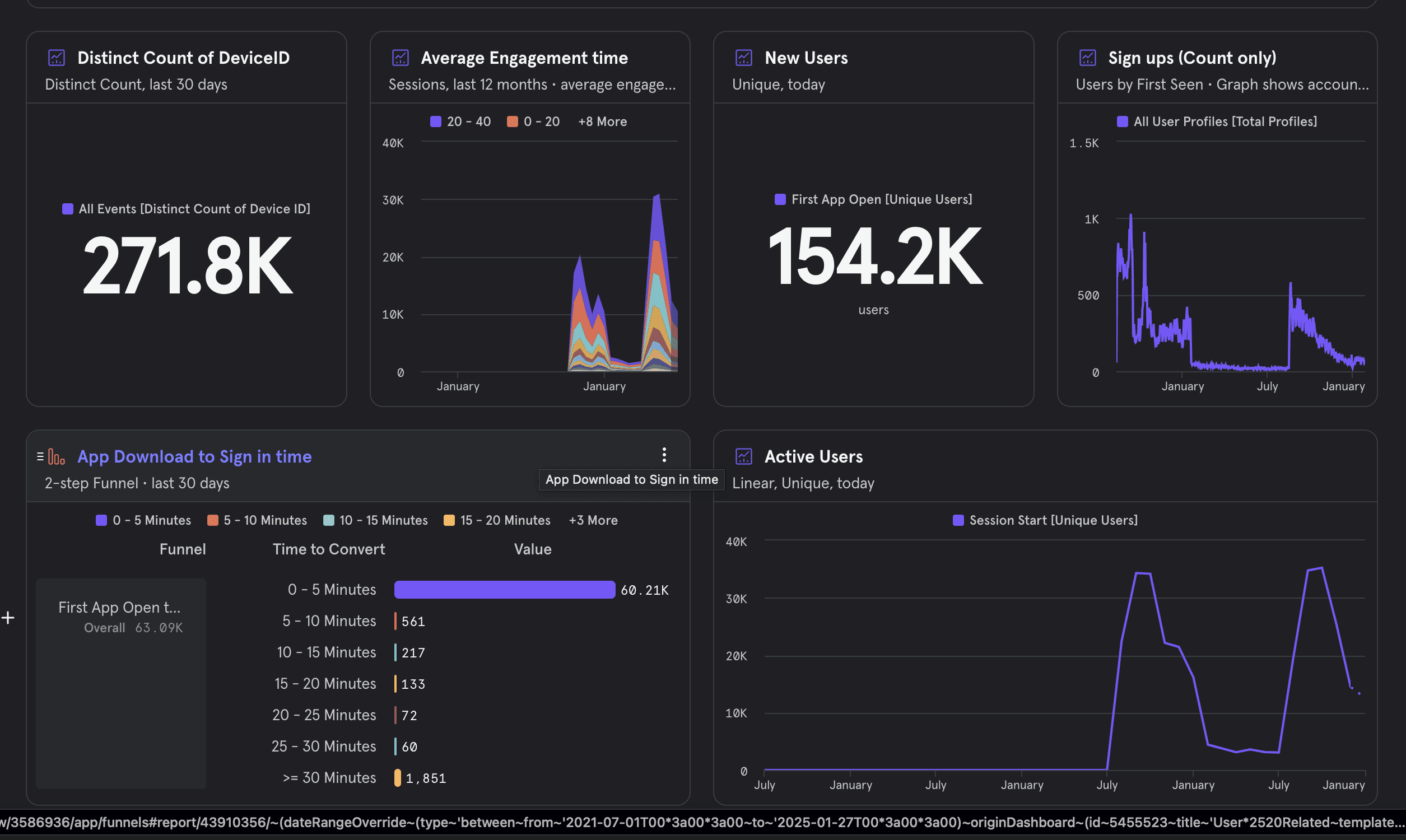This screenshot has height=840, width=1406.
Task: Click the funnel icon beside App Download title
Action: (x=57, y=456)
